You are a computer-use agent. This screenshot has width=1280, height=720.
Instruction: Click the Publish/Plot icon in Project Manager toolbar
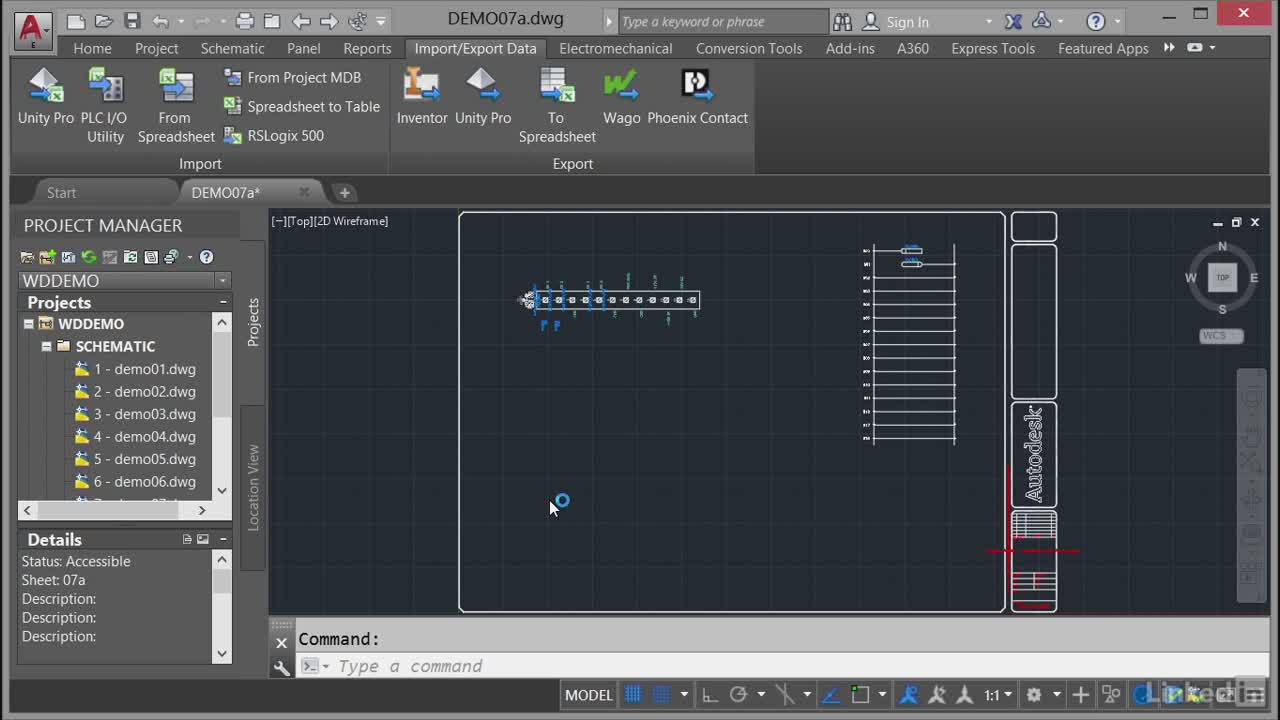tap(172, 257)
